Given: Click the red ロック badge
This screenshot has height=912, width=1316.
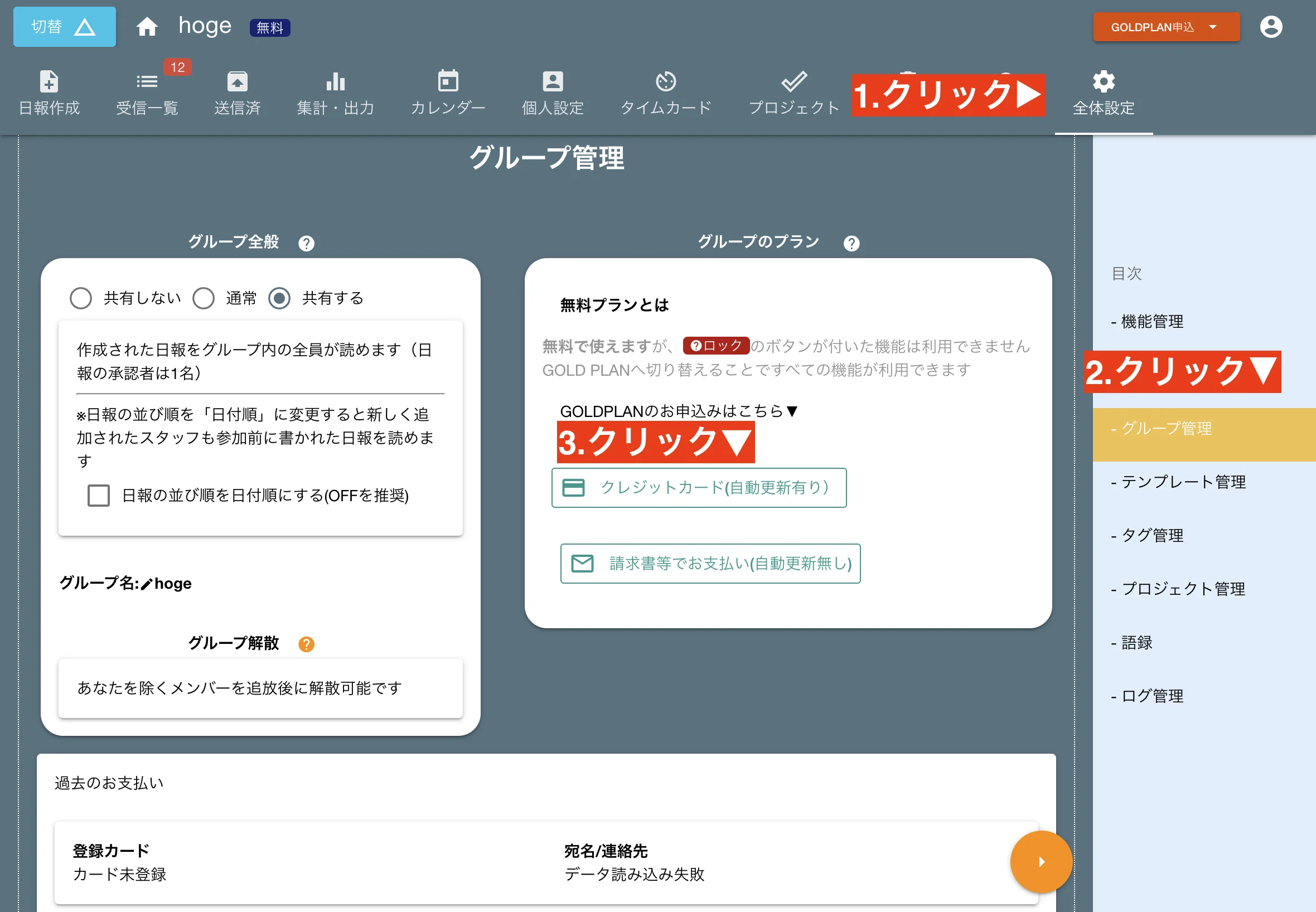Looking at the screenshot, I should (716, 346).
